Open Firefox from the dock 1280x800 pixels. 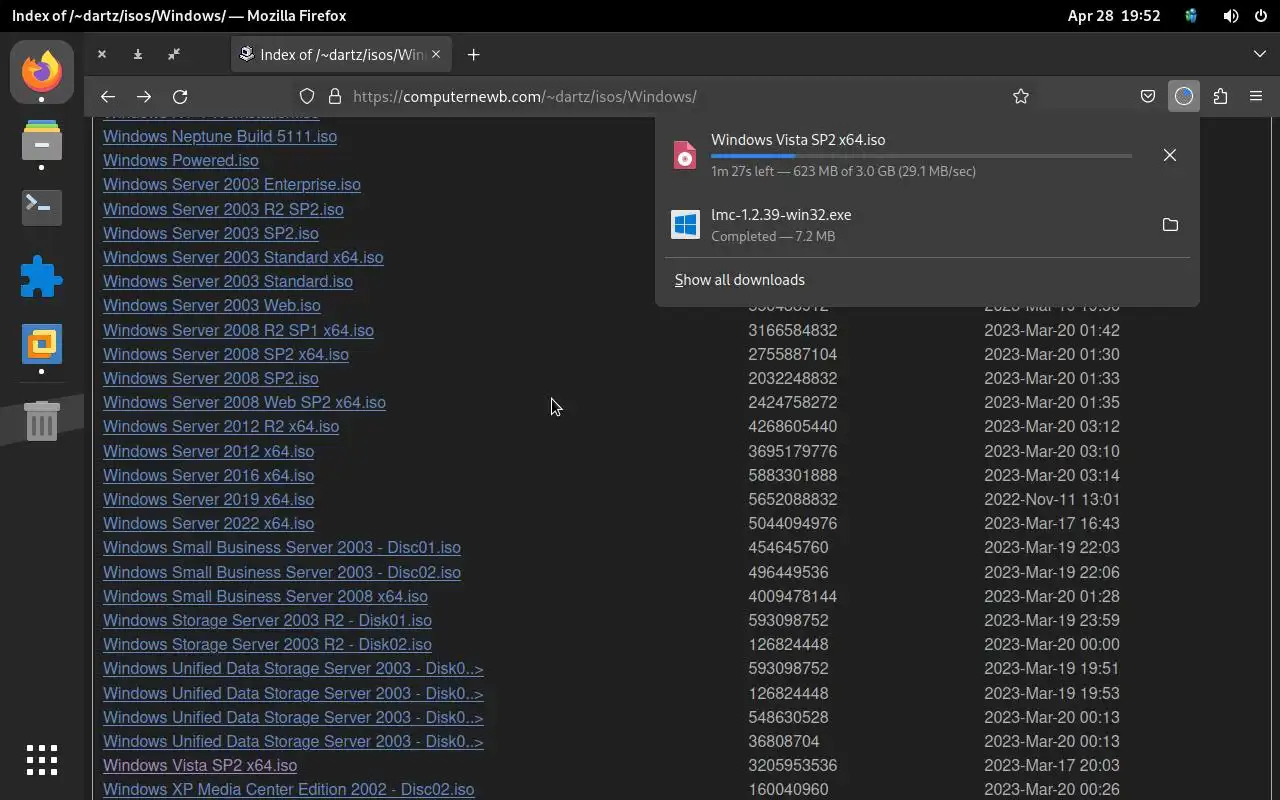click(x=42, y=72)
